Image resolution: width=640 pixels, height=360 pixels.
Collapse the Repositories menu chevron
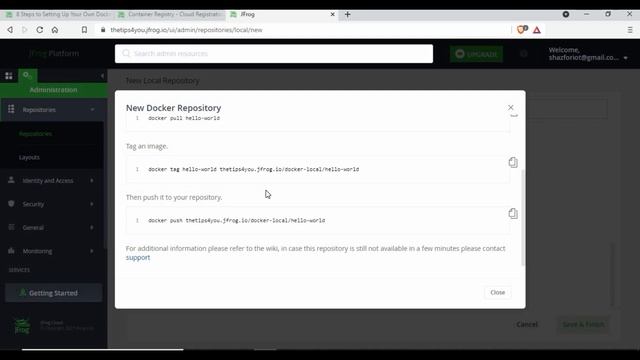click(x=92, y=110)
